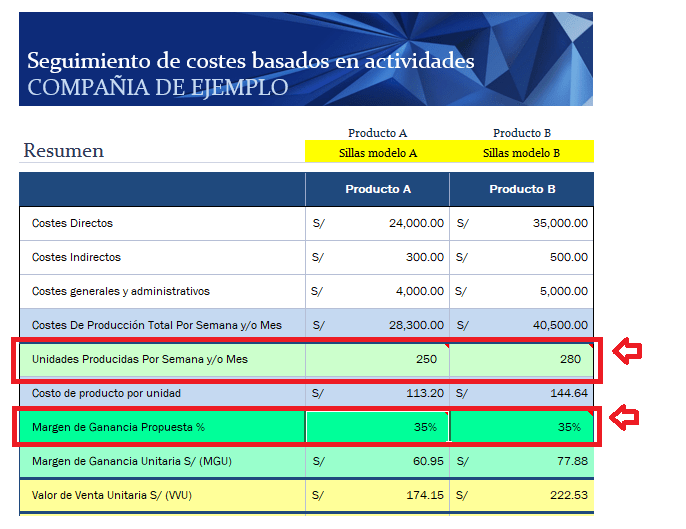The image size is (686, 529).
Task: Select the yellow Sillas modelo B cell
Action: [x=521, y=153]
